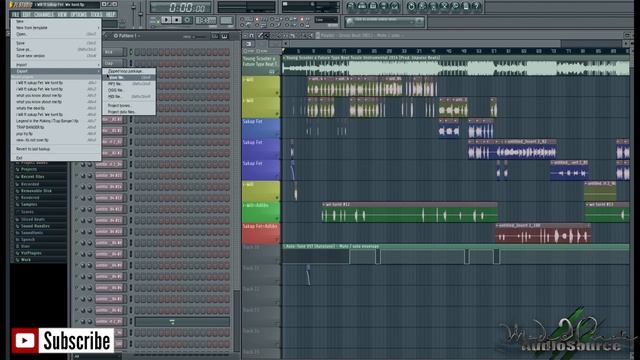
Task: Open the playlist view shortcut icon
Action: pyautogui.click(x=351, y=6)
